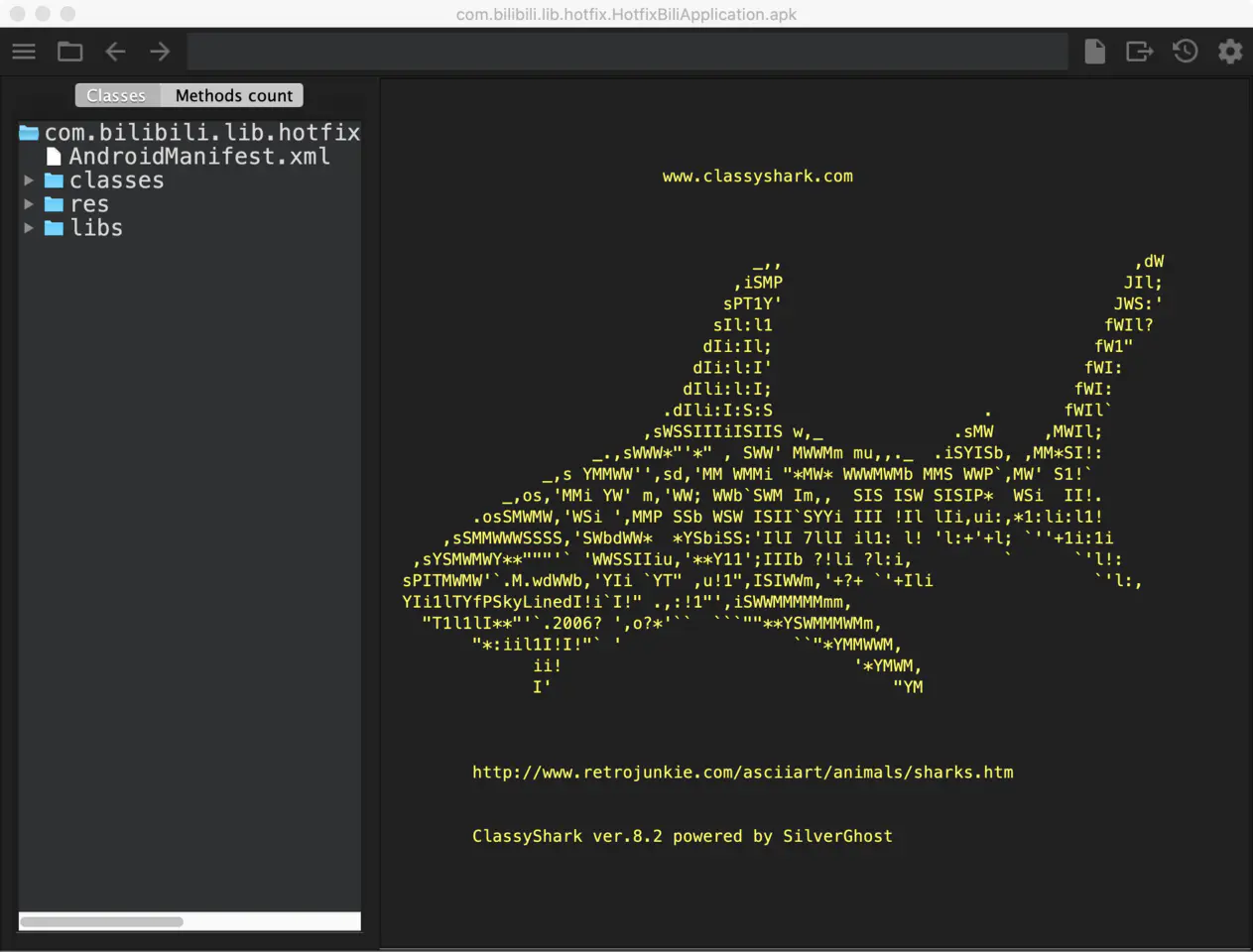Screen dimensions: 1253x952
Task: Click the libs folder icon
Action: pos(54,228)
